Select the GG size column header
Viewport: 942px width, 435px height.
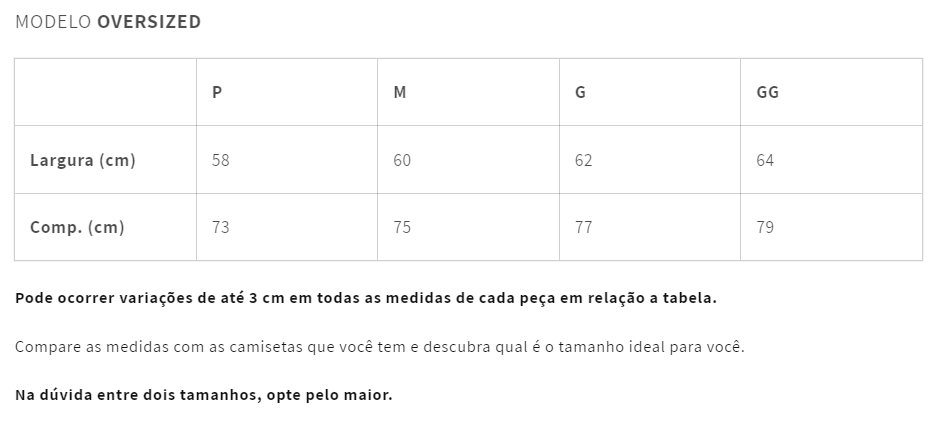[767, 92]
